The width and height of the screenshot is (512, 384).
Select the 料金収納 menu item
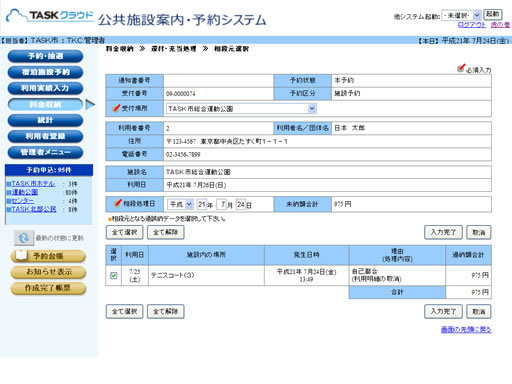pyautogui.click(x=45, y=104)
